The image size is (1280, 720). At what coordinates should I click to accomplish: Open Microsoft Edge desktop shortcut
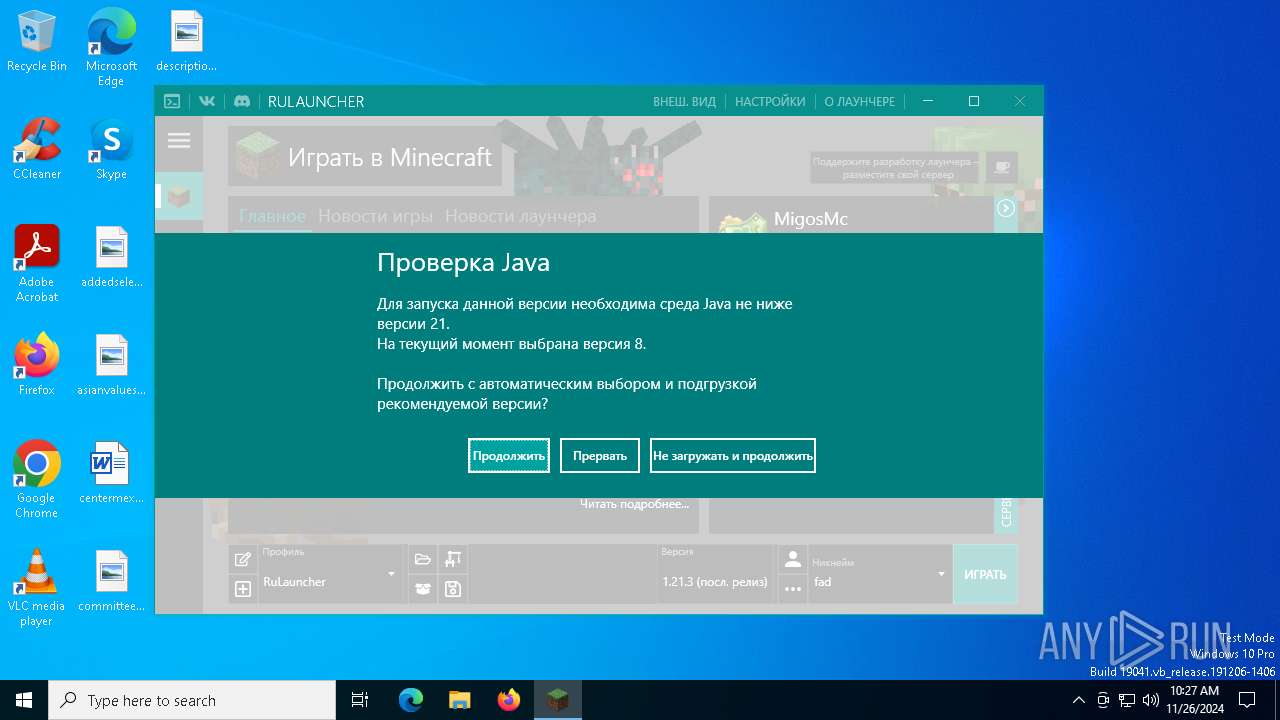point(111,47)
